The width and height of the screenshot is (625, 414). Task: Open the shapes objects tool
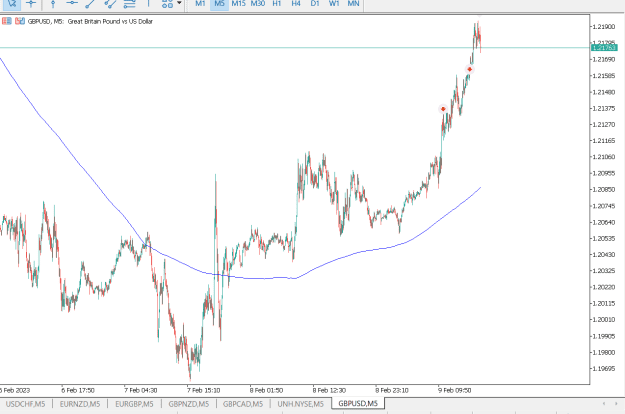(167, 4)
